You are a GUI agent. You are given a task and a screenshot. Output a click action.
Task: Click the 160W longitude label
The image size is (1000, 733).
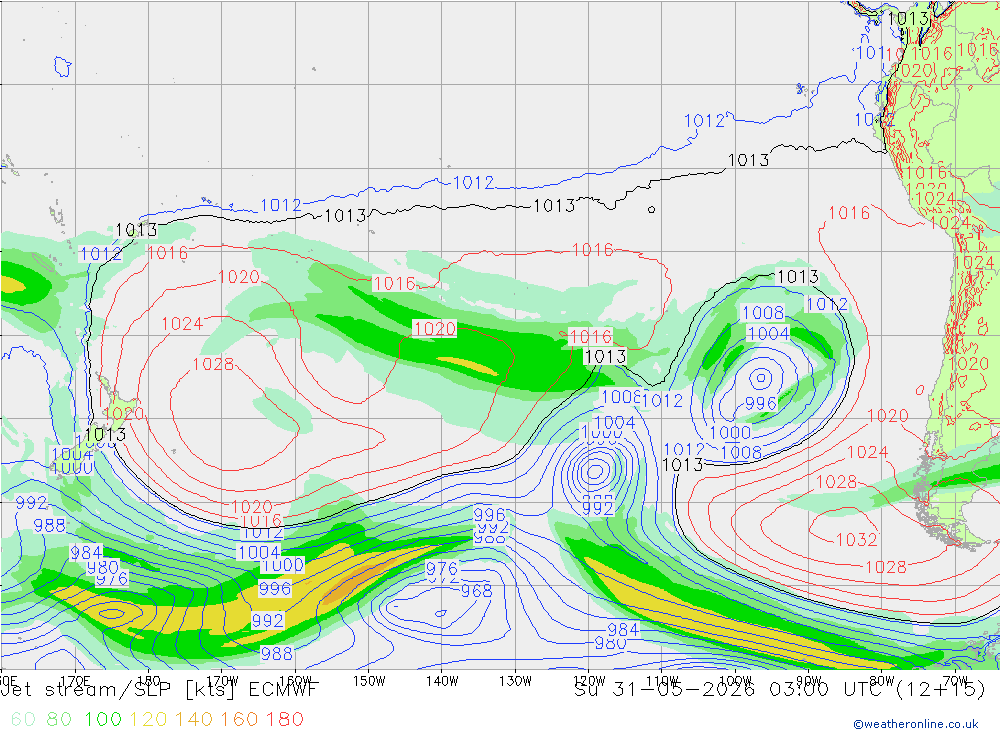295,680
